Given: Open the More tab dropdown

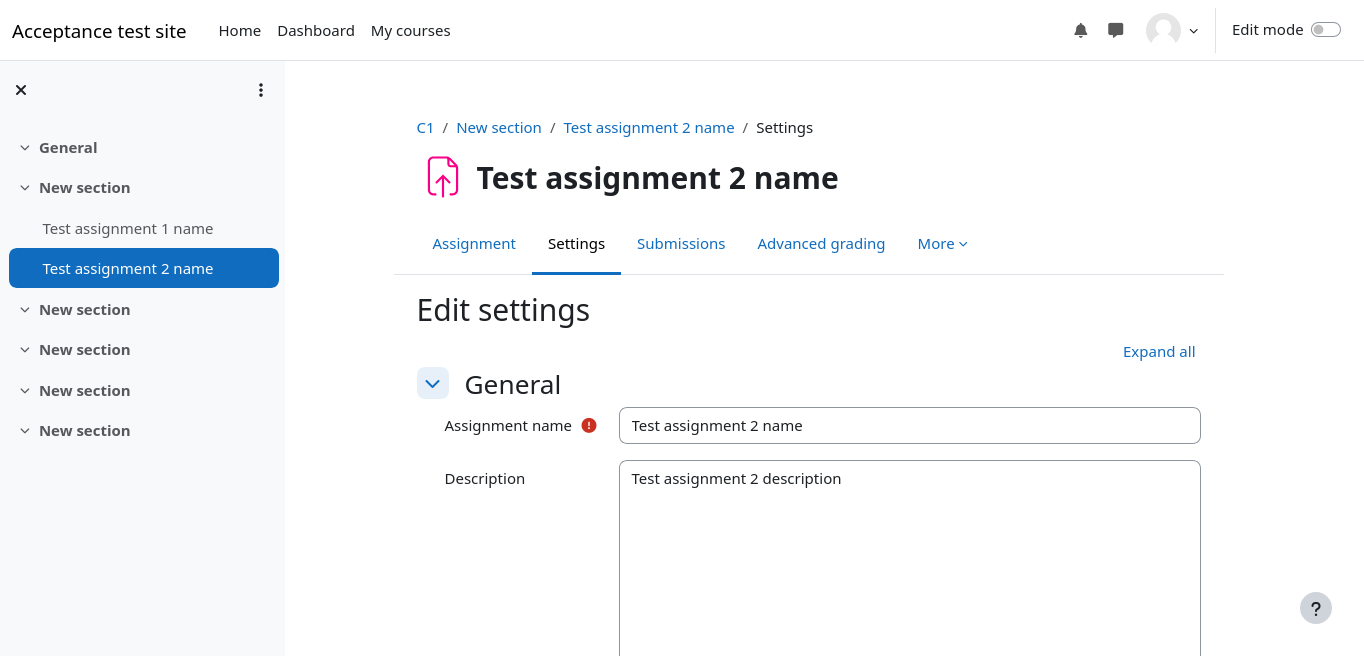Looking at the screenshot, I should [x=942, y=244].
